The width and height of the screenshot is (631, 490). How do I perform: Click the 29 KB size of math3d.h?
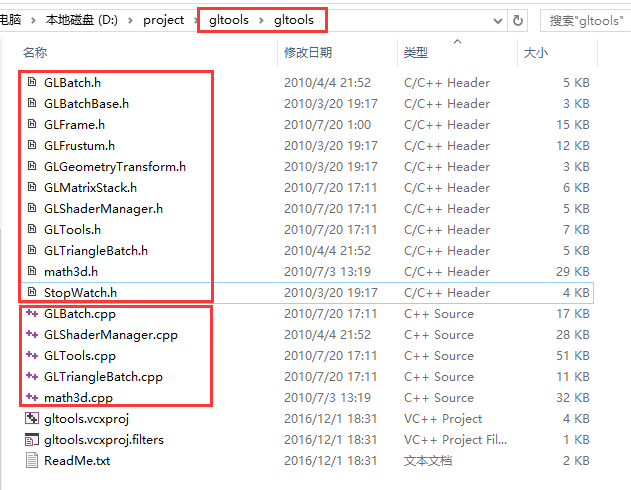click(x=573, y=271)
